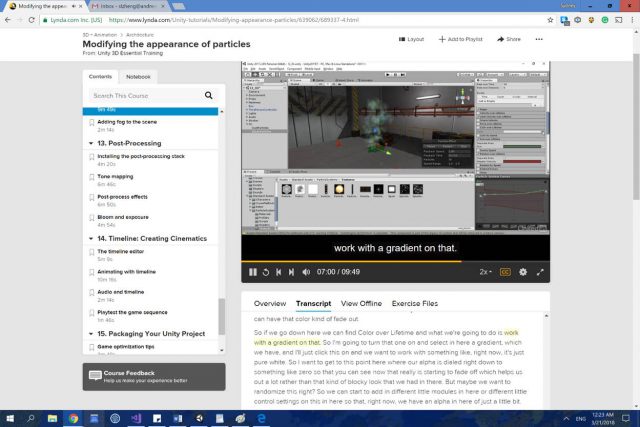
Task: Pause the video playback
Action: [253, 272]
